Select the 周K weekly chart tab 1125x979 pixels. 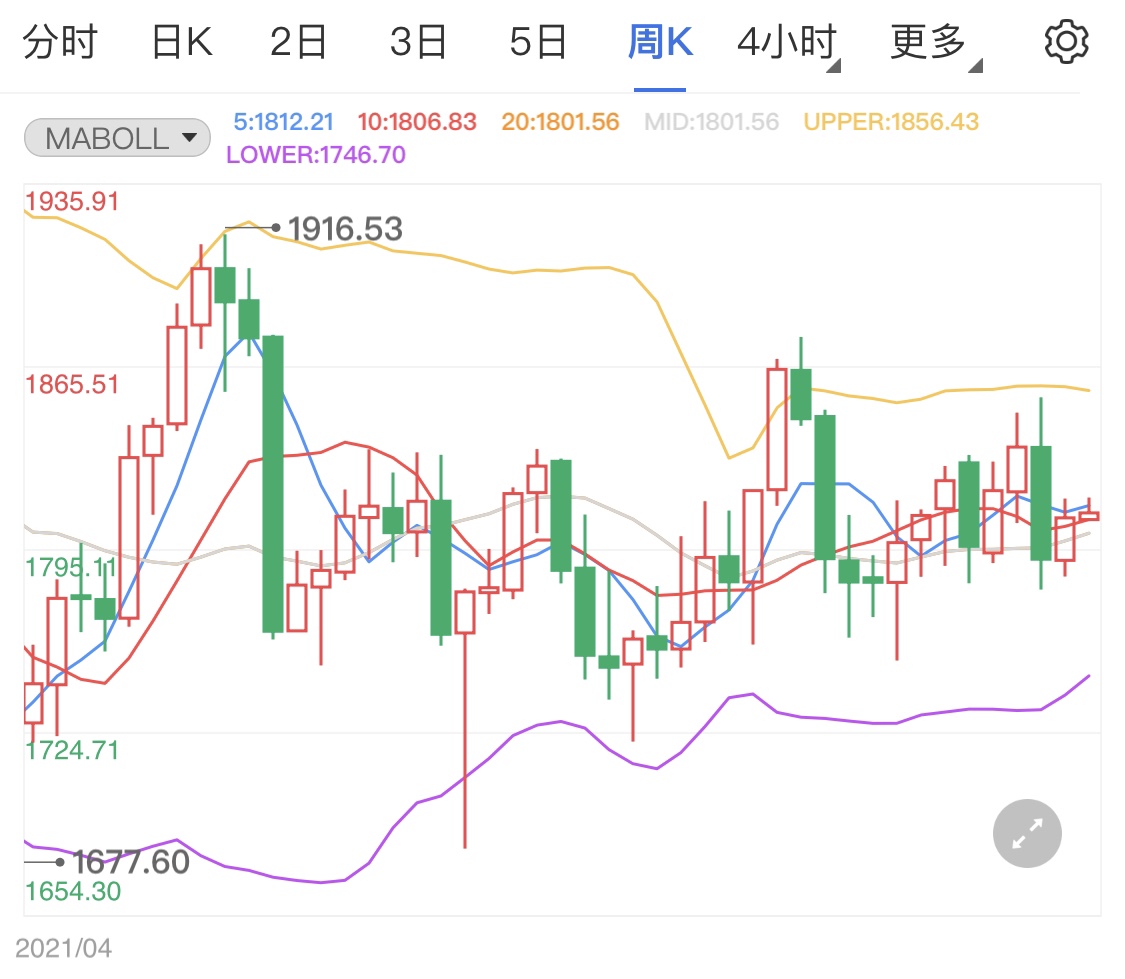coord(660,43)
